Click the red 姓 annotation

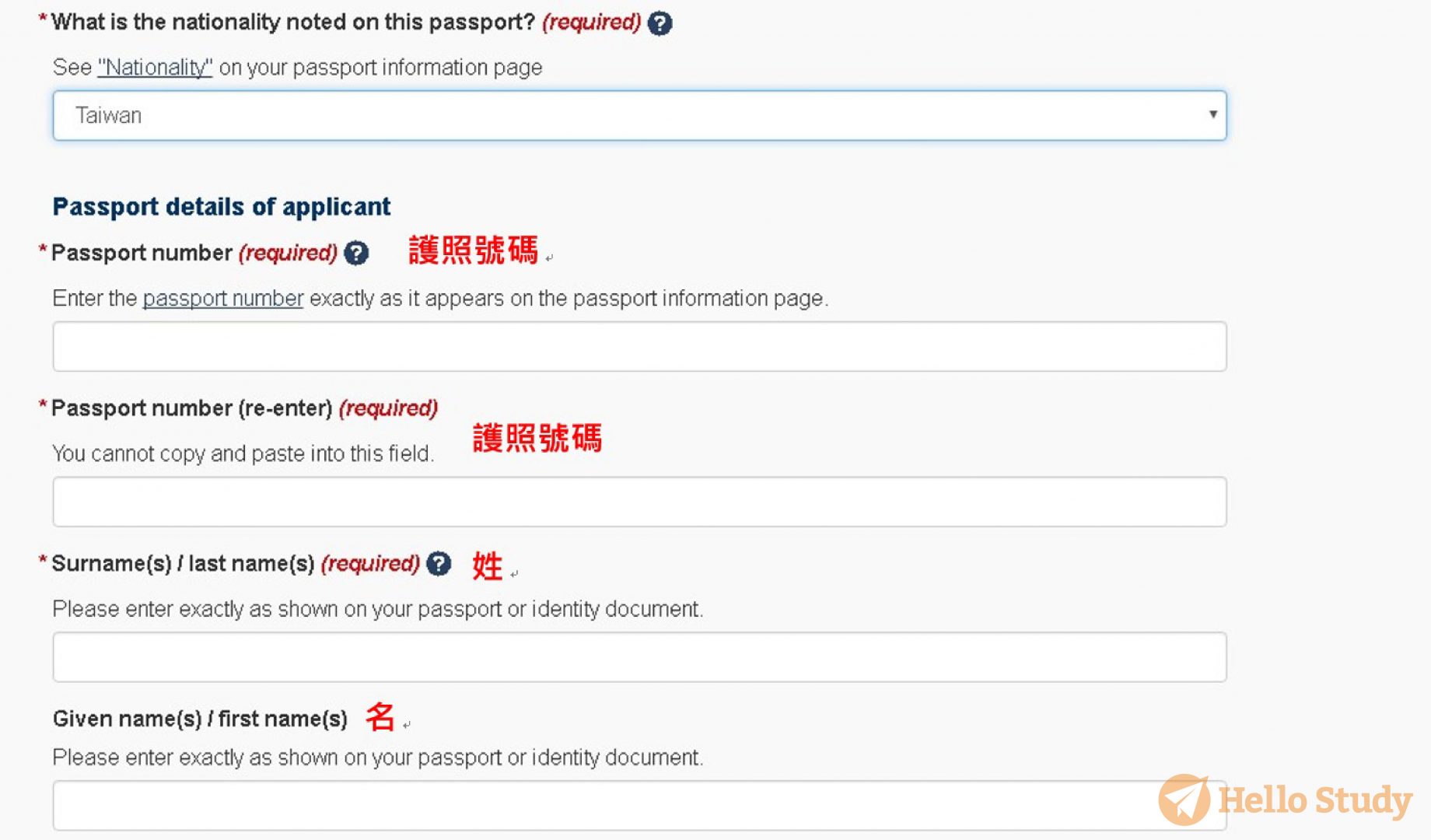pos(488,565)
